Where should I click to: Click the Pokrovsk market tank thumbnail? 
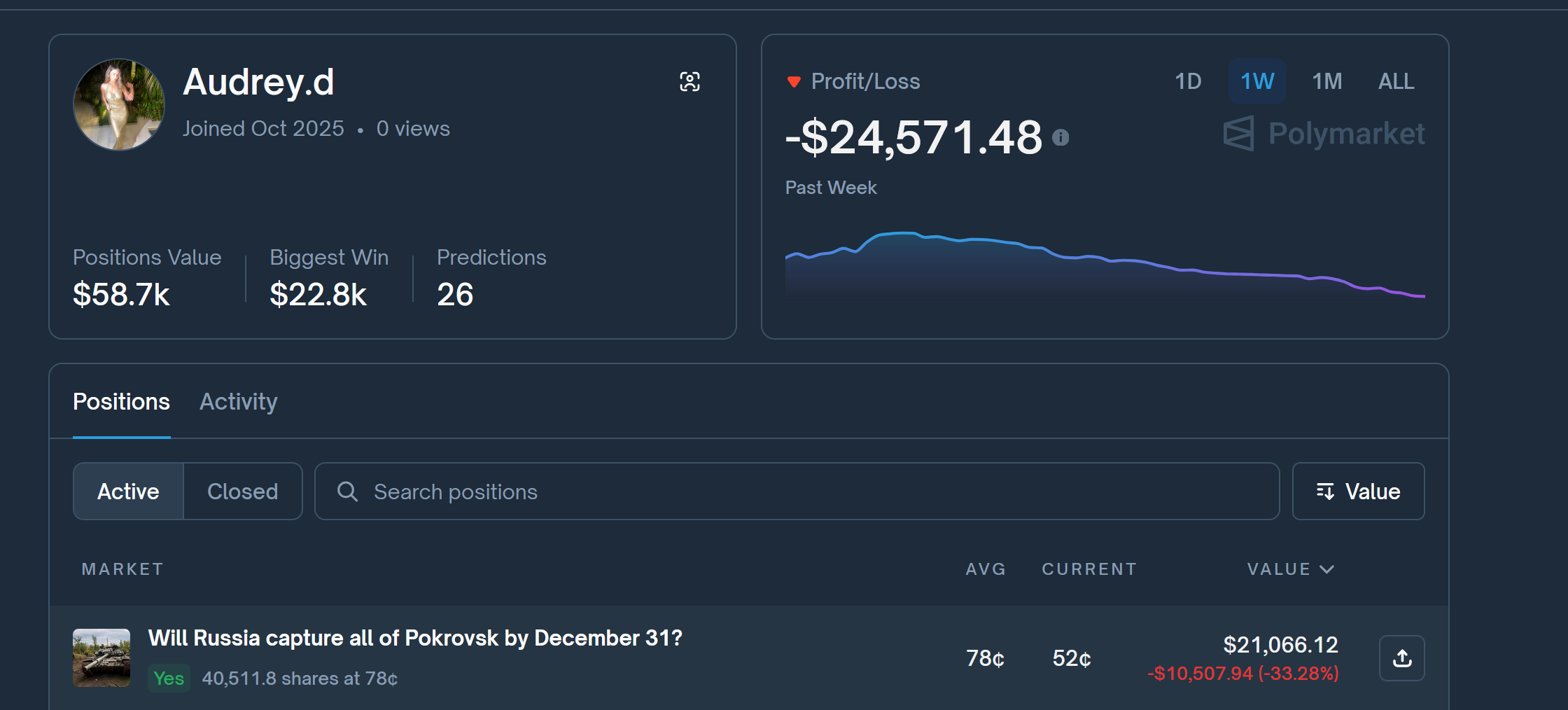(x=101, y=658)
